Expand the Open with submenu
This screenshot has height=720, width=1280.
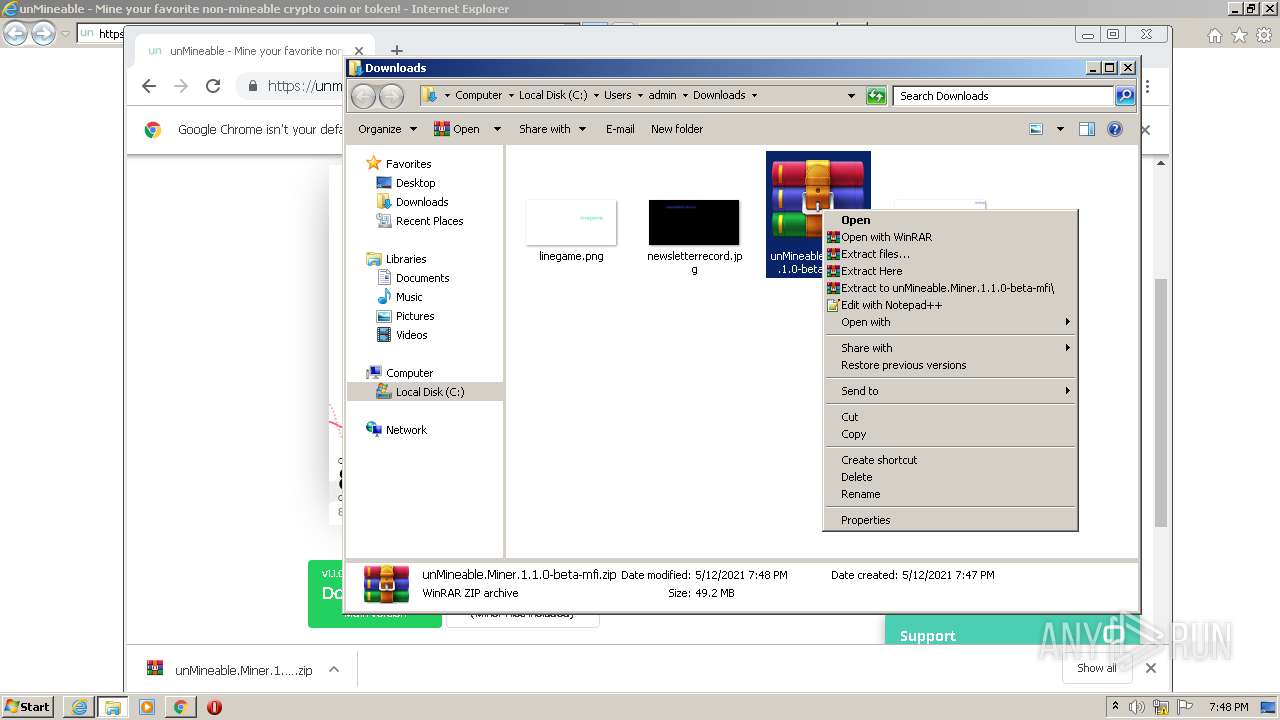950,322
